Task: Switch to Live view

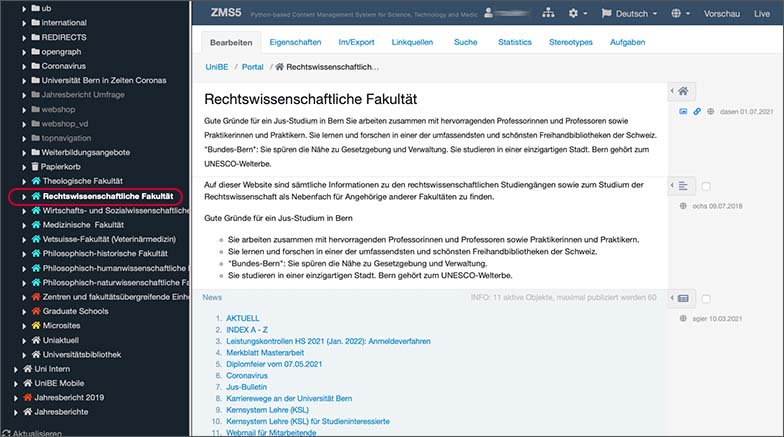Action: [x=762, y=14]
